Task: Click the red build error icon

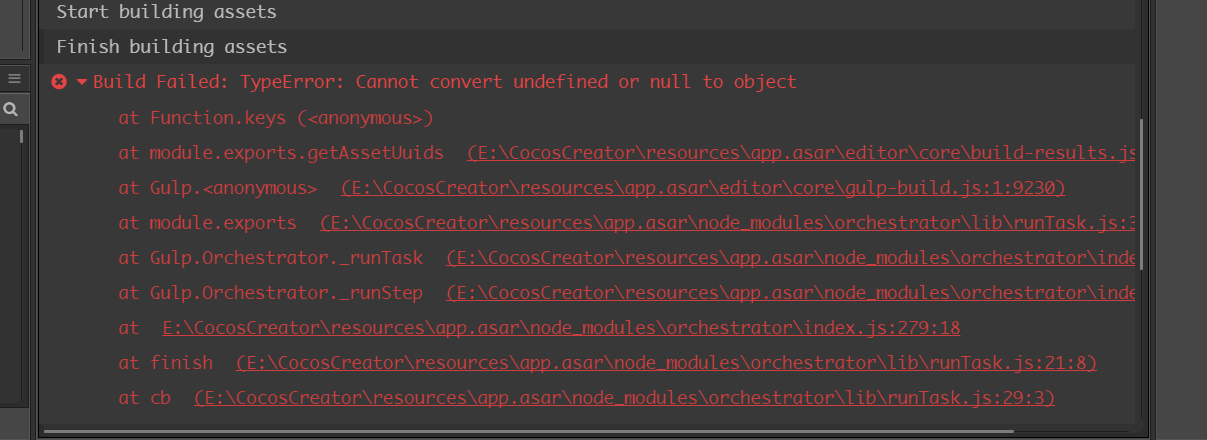Action: 59,82
